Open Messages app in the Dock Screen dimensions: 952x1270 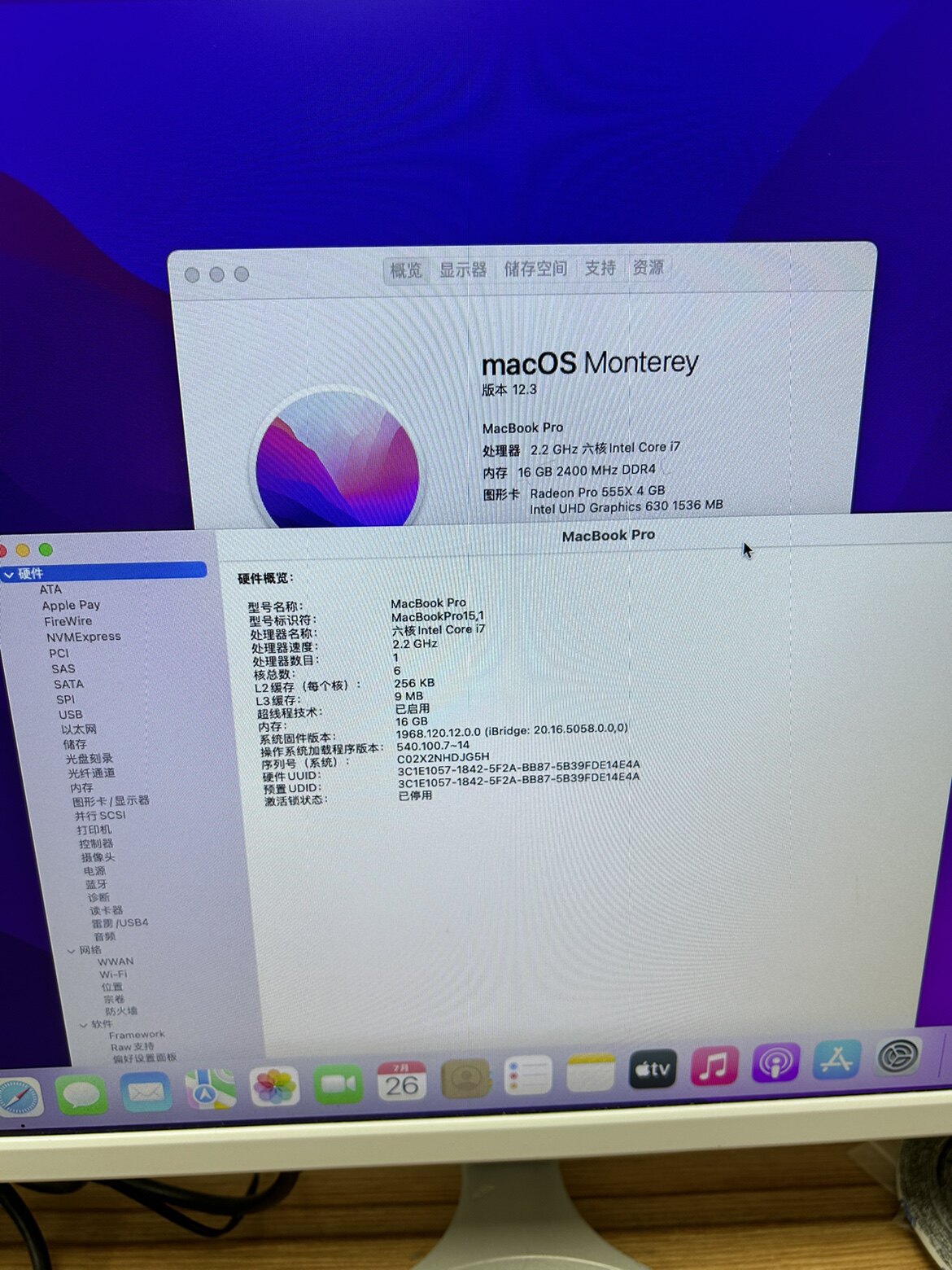pos(81,1094)
